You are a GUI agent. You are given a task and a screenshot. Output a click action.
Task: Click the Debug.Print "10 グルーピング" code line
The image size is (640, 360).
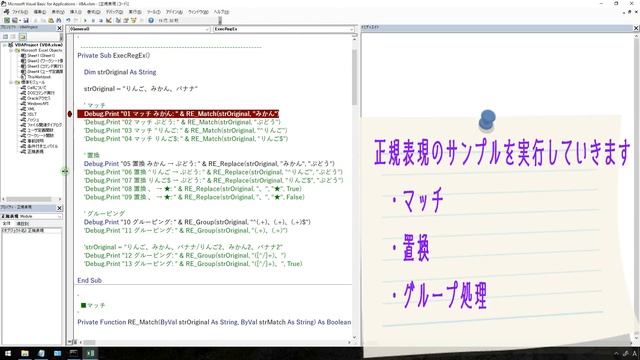point(197,222)
